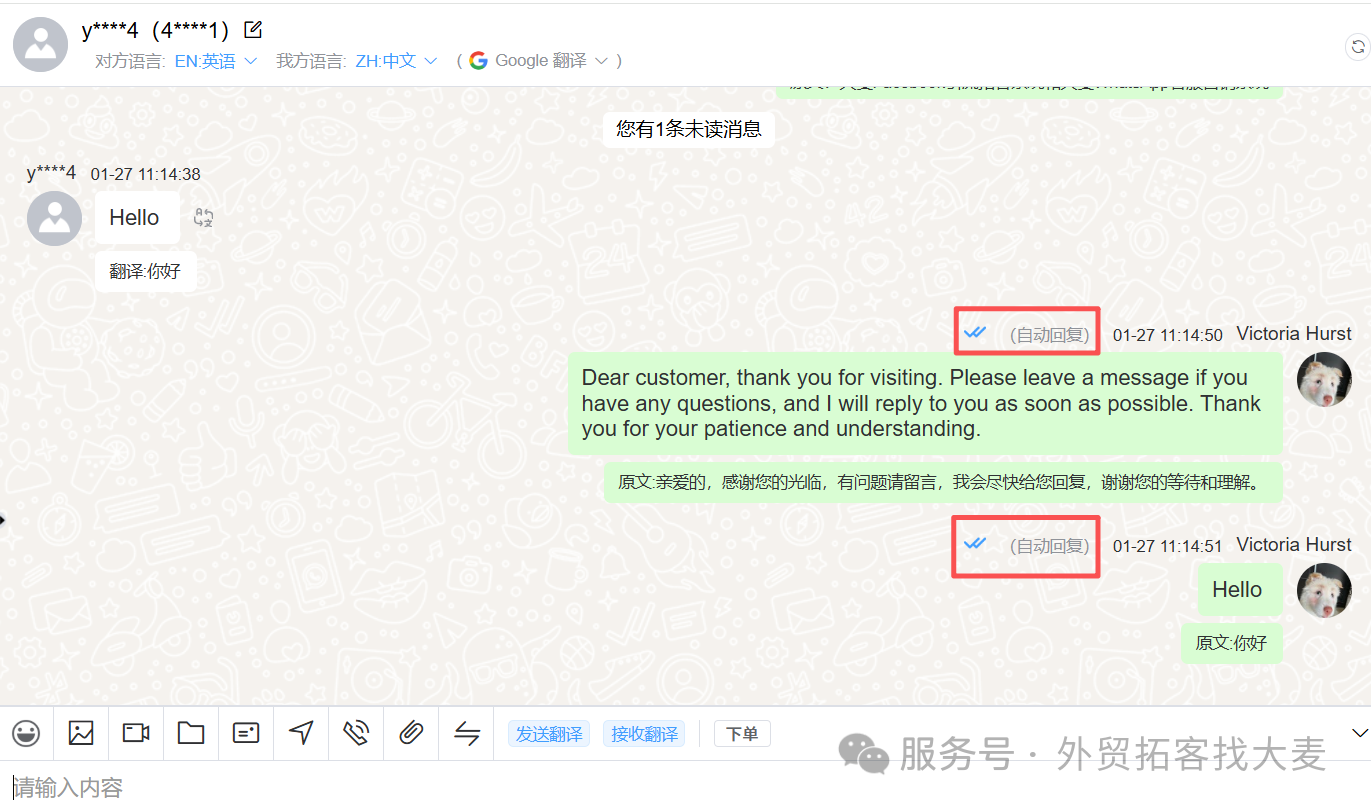Click the contact avatar in header
The image size is (1371, 810).
pos(41,44)
